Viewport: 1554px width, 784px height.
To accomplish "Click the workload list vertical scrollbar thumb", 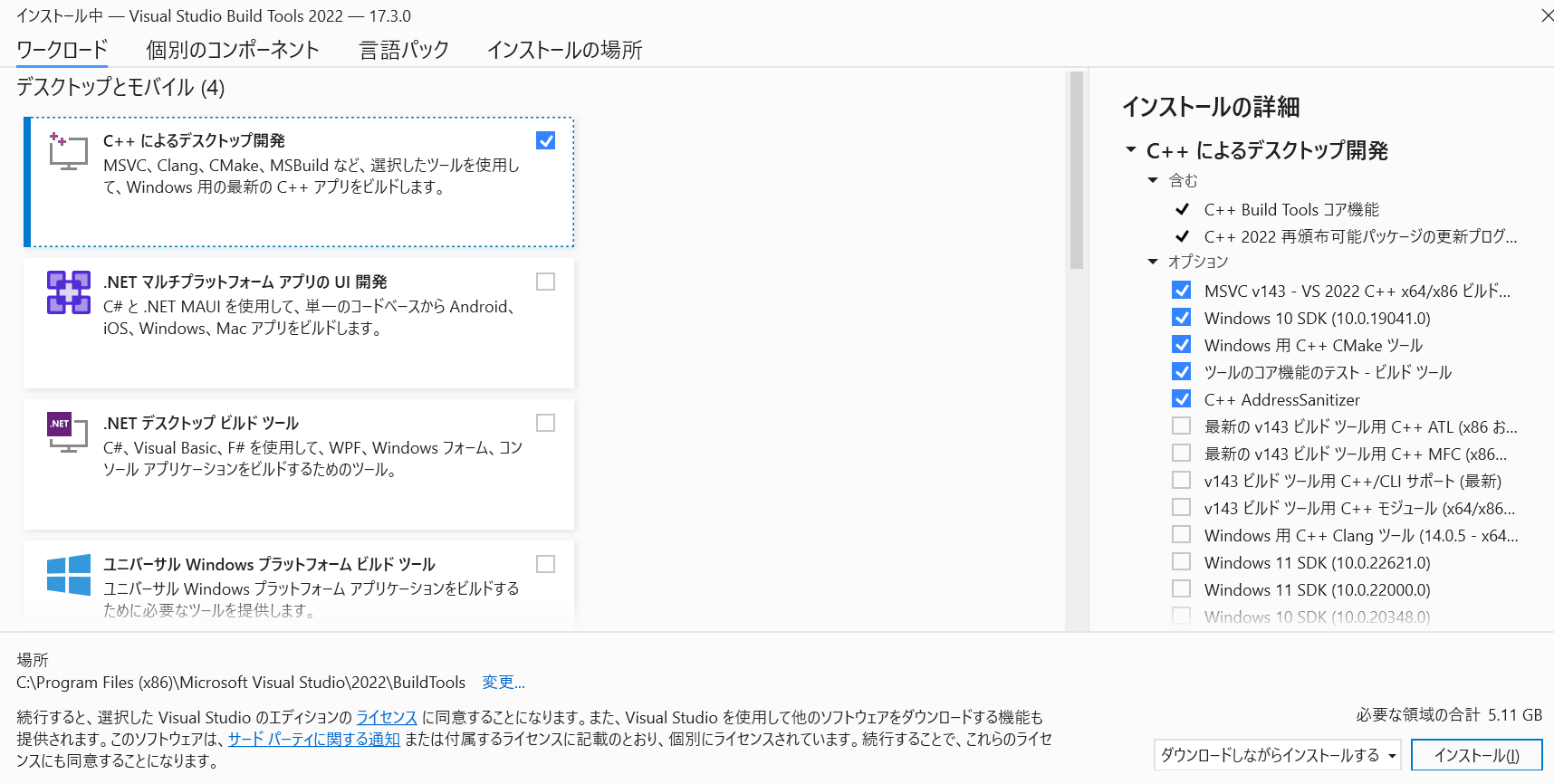I will click(1076, 170).
